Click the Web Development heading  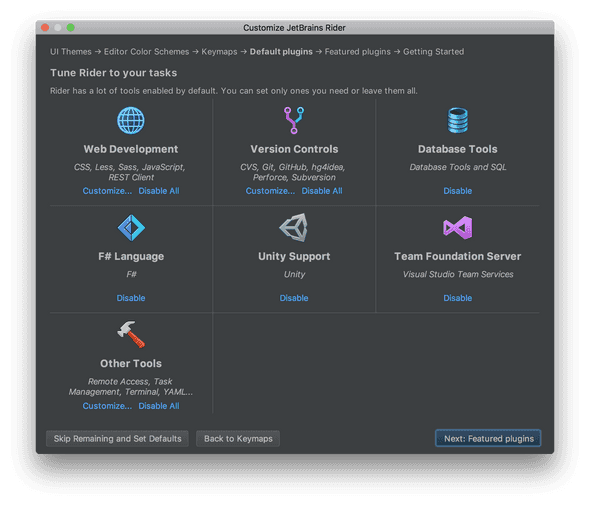coord(131,149)
